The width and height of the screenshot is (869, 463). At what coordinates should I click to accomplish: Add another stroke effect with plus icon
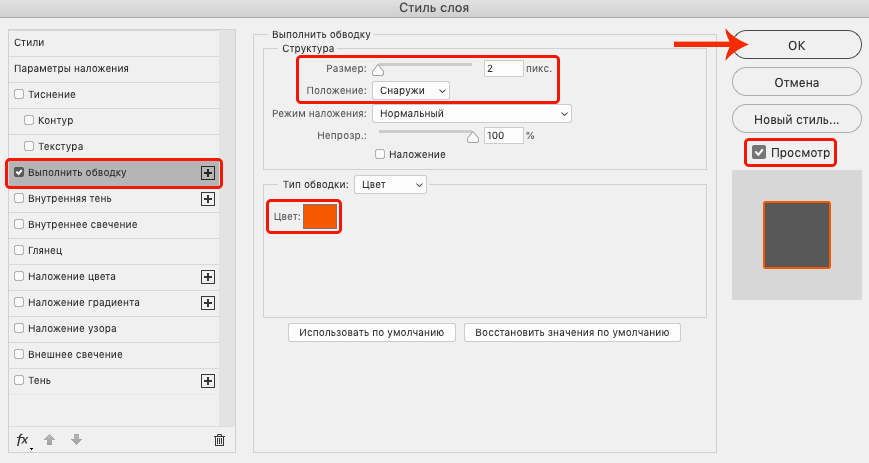pyautogui.click(x=208, y=173)
